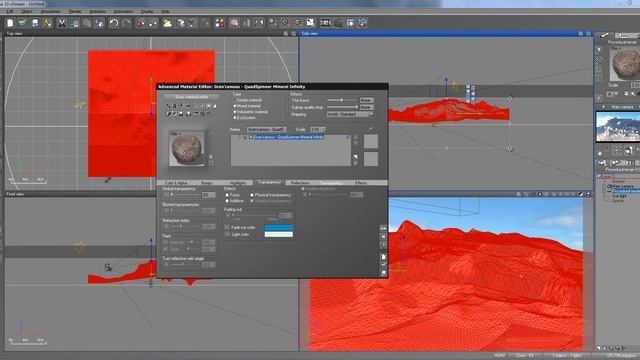Viewport: 640px width, 360px height.
Task: Click OK icon in material editor
Action: [x=383, y=228]
